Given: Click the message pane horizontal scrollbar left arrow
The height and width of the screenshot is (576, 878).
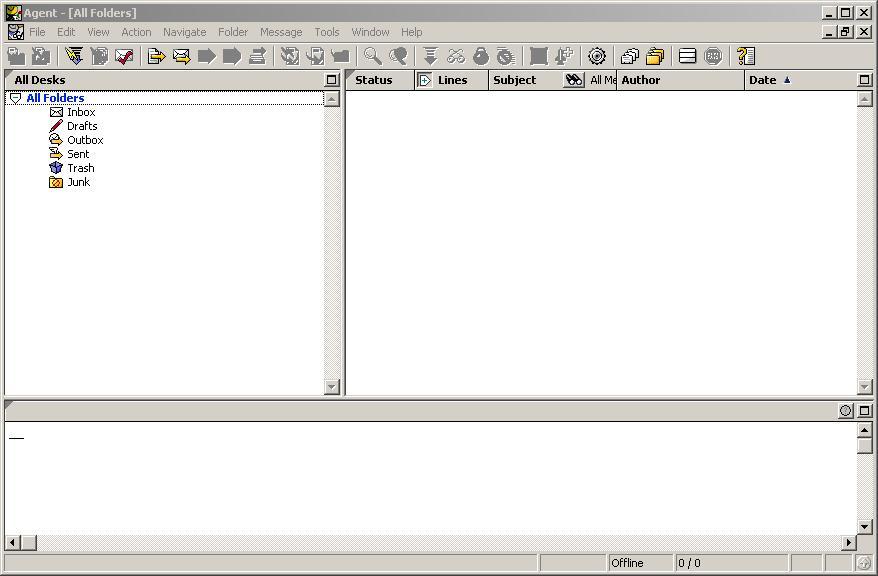Looking at the screenshot, I should pyautogui.click(x=13, y=543).
